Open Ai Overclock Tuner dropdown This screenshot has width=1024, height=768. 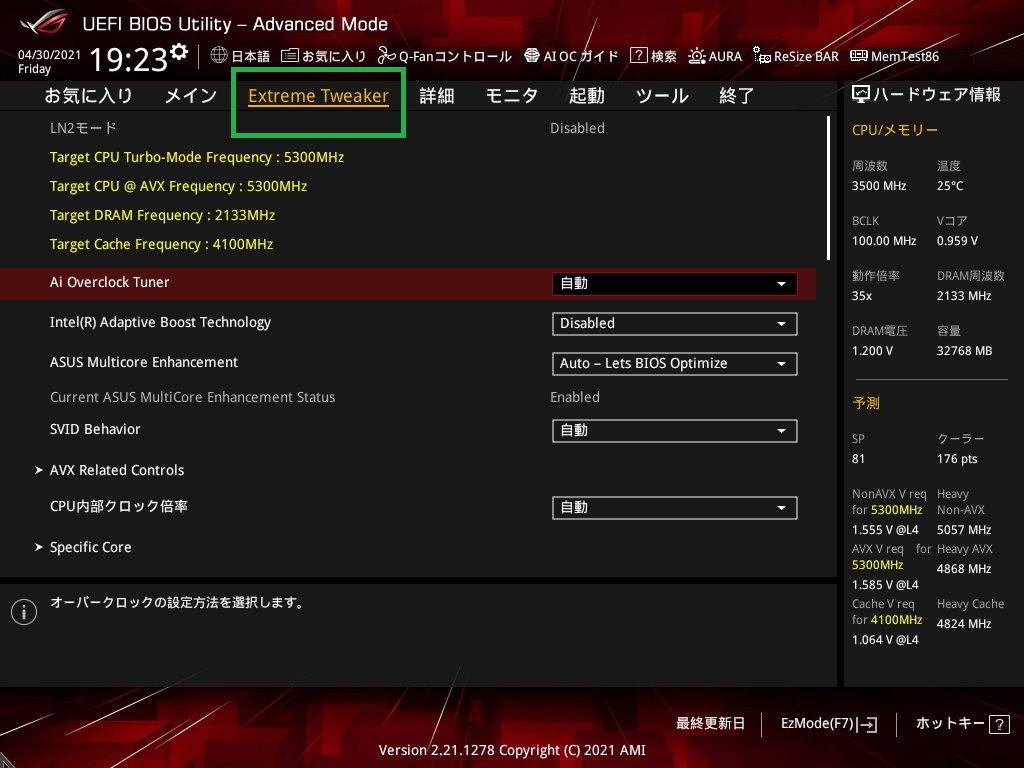674,283
